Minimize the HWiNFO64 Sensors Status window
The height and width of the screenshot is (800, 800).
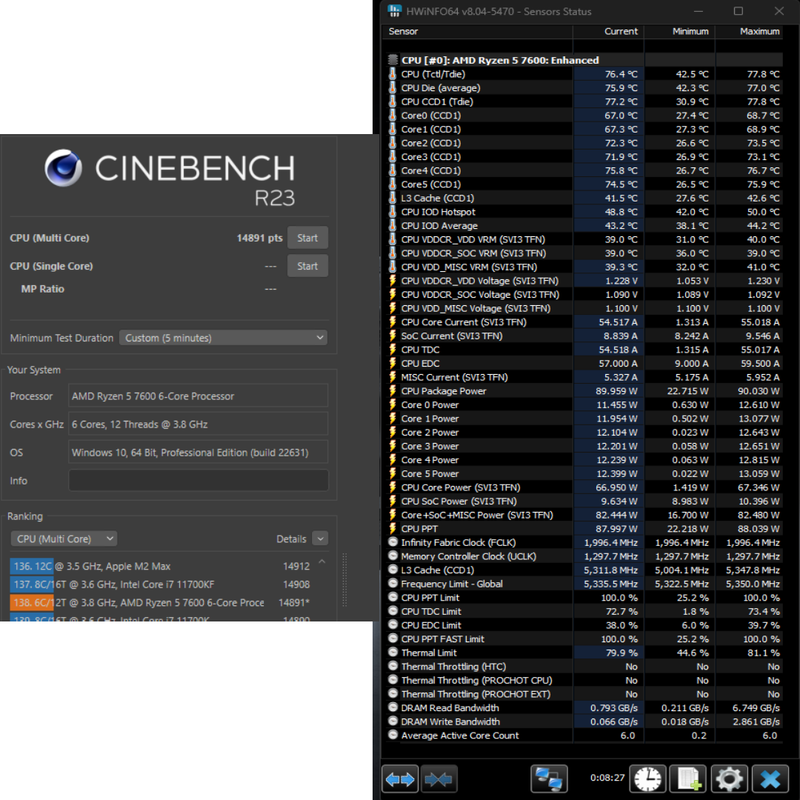pos(698,11)
